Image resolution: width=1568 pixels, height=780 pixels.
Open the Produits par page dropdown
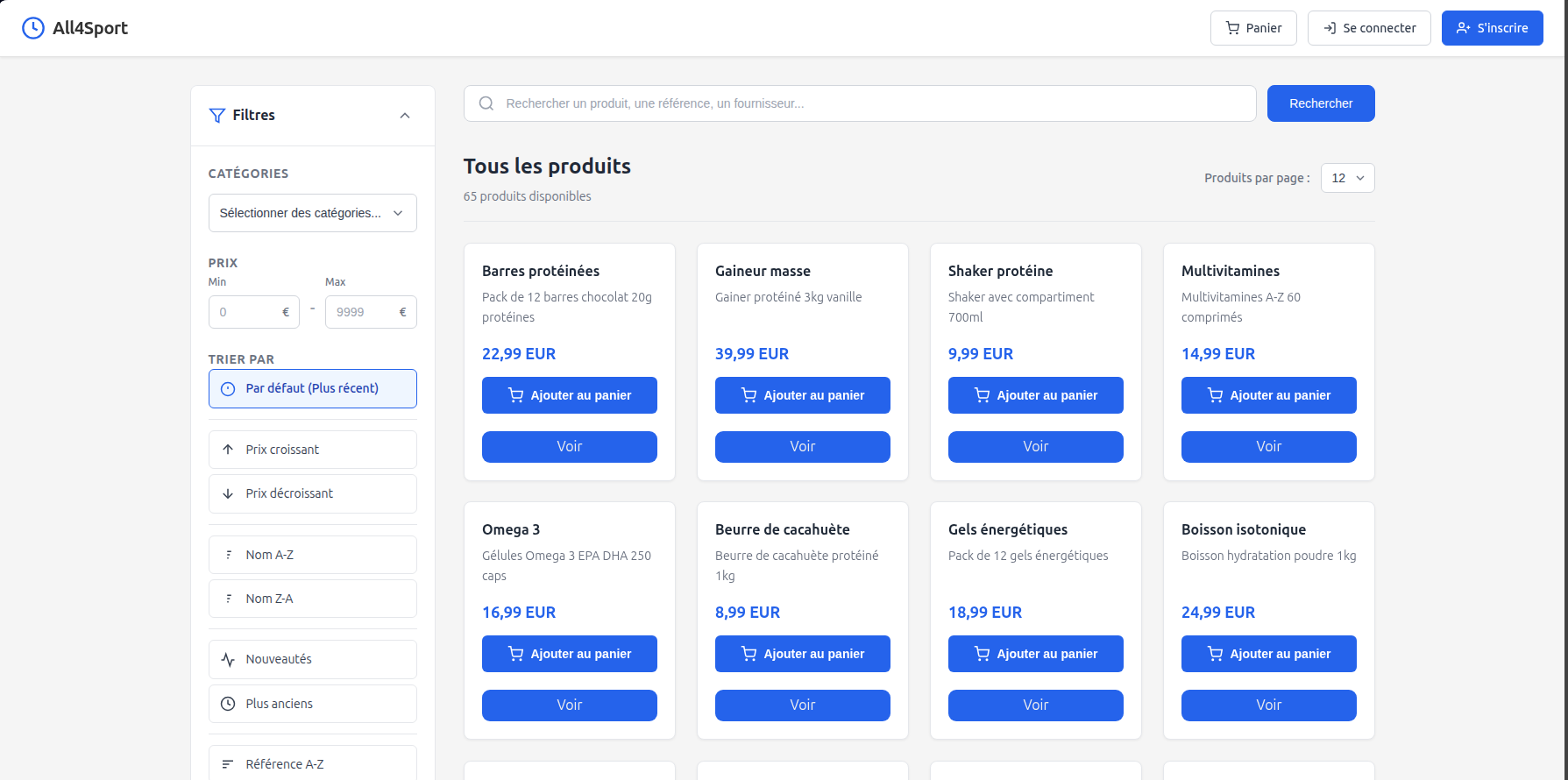tap(1347, 178)
